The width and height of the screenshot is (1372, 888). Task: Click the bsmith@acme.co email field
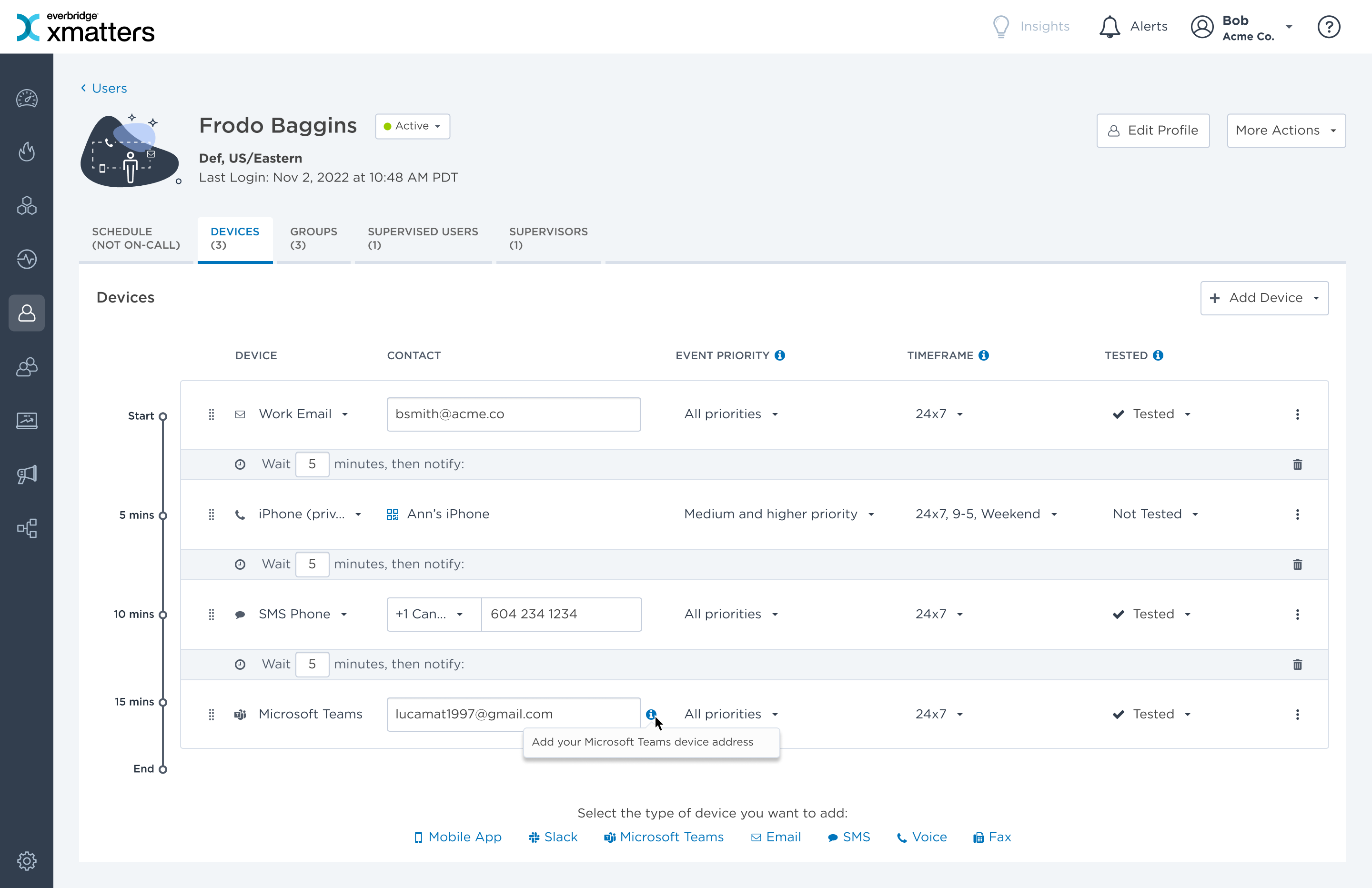tap(514, 414)
